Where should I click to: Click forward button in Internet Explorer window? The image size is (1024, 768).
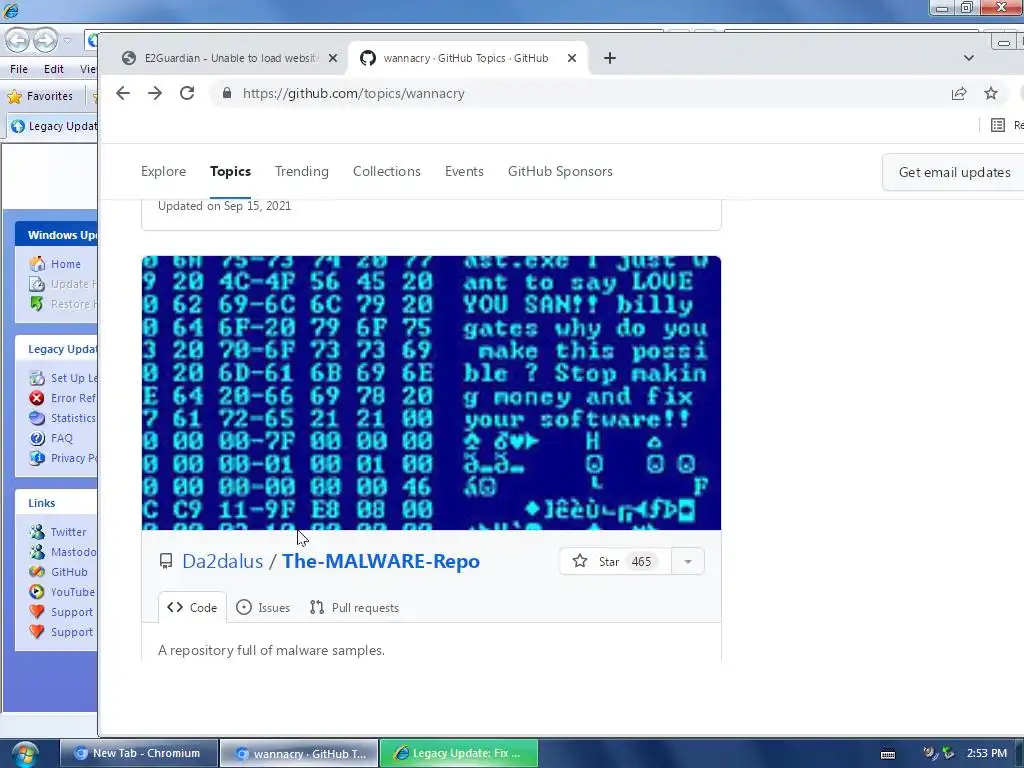[45, 40]
